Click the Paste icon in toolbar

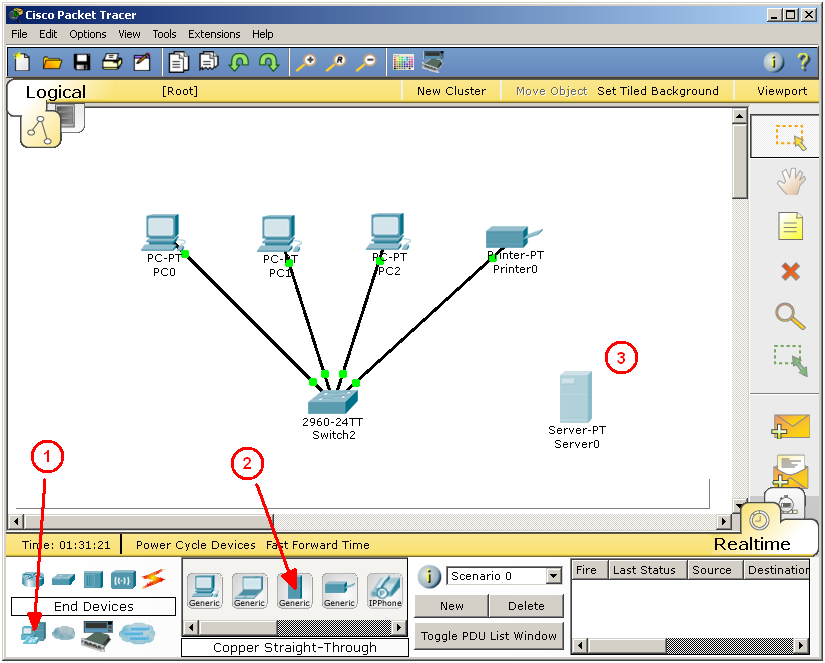click(x=208, y=62)
